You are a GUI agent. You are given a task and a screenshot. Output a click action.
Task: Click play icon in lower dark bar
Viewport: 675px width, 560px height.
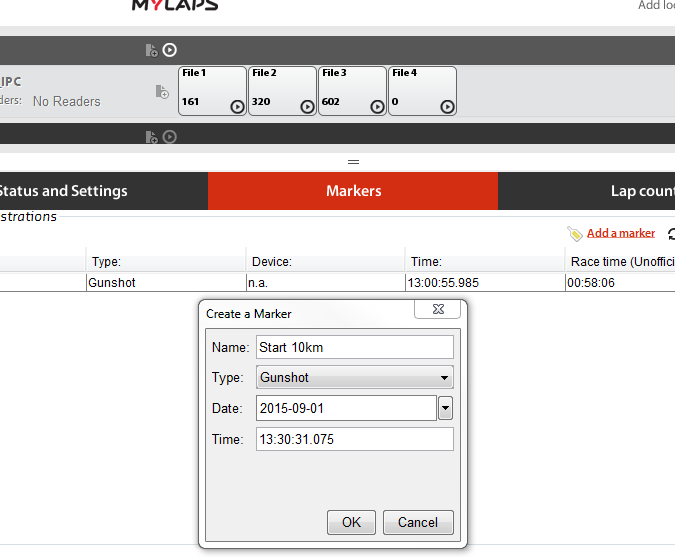170,136
